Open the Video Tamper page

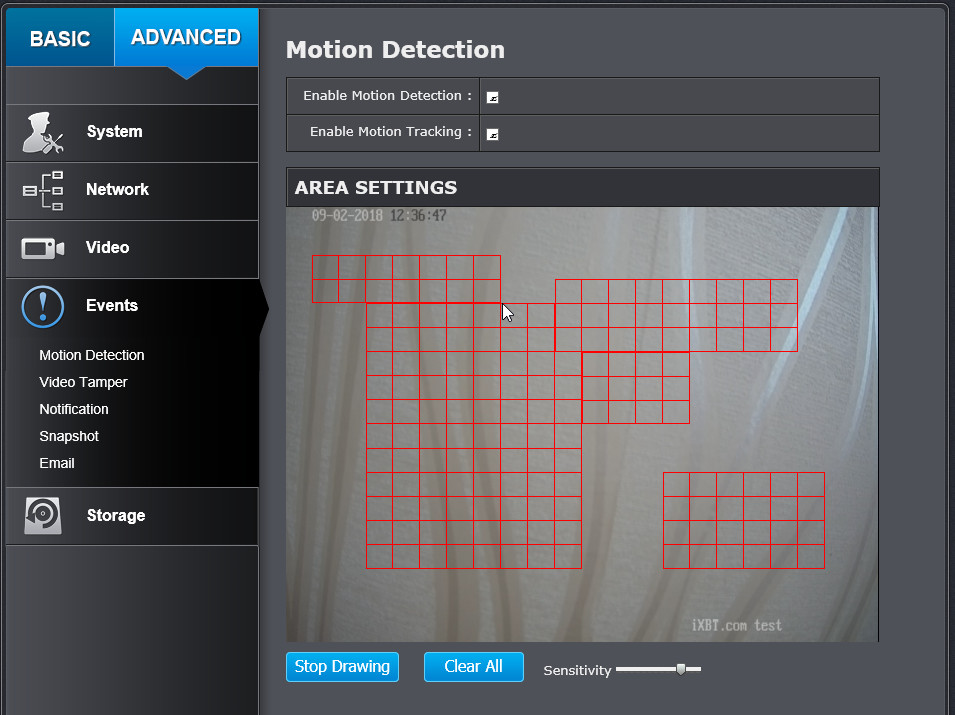click(x=83, y=382)
